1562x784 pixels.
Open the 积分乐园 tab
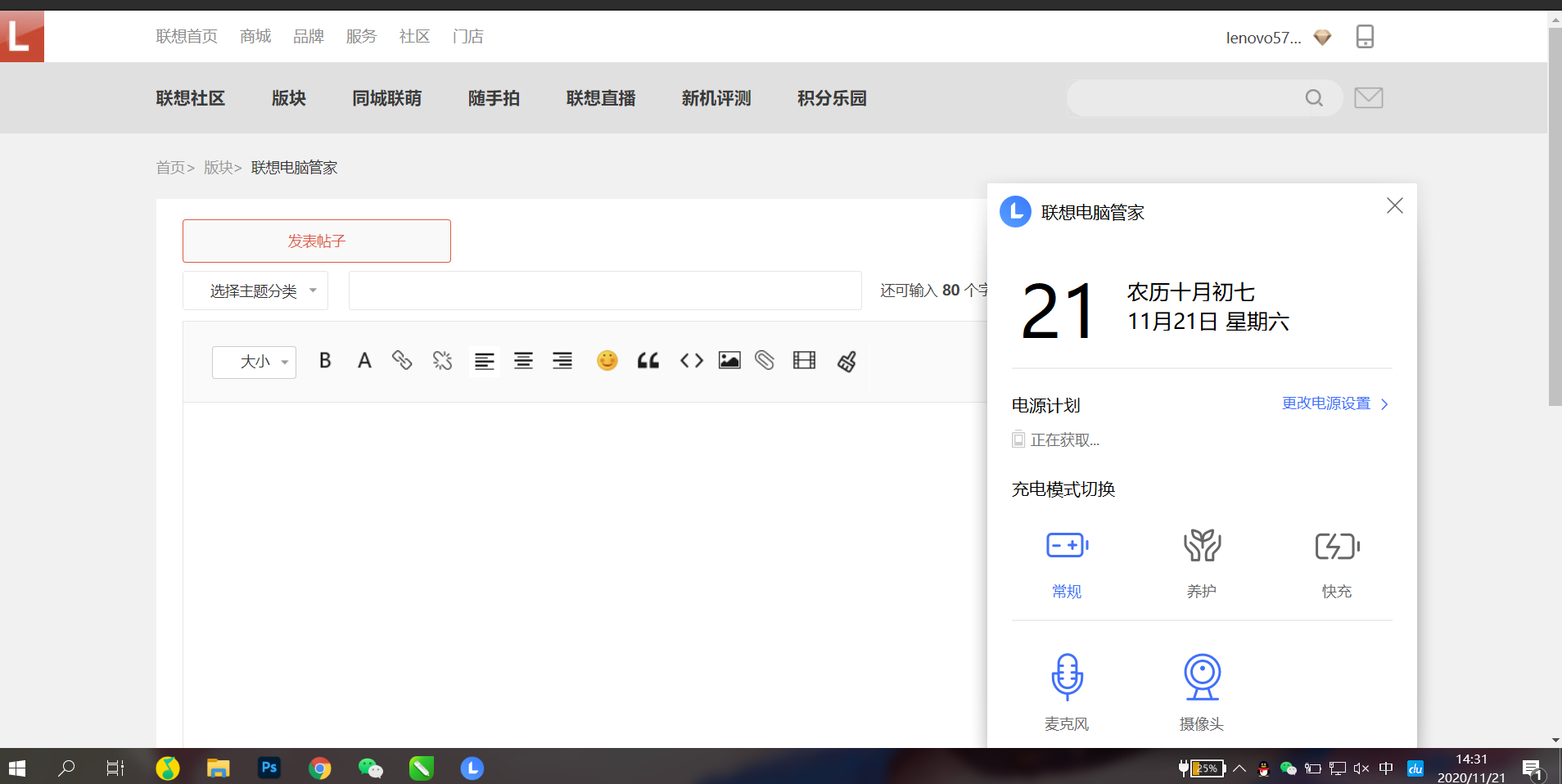click(832, 98)
